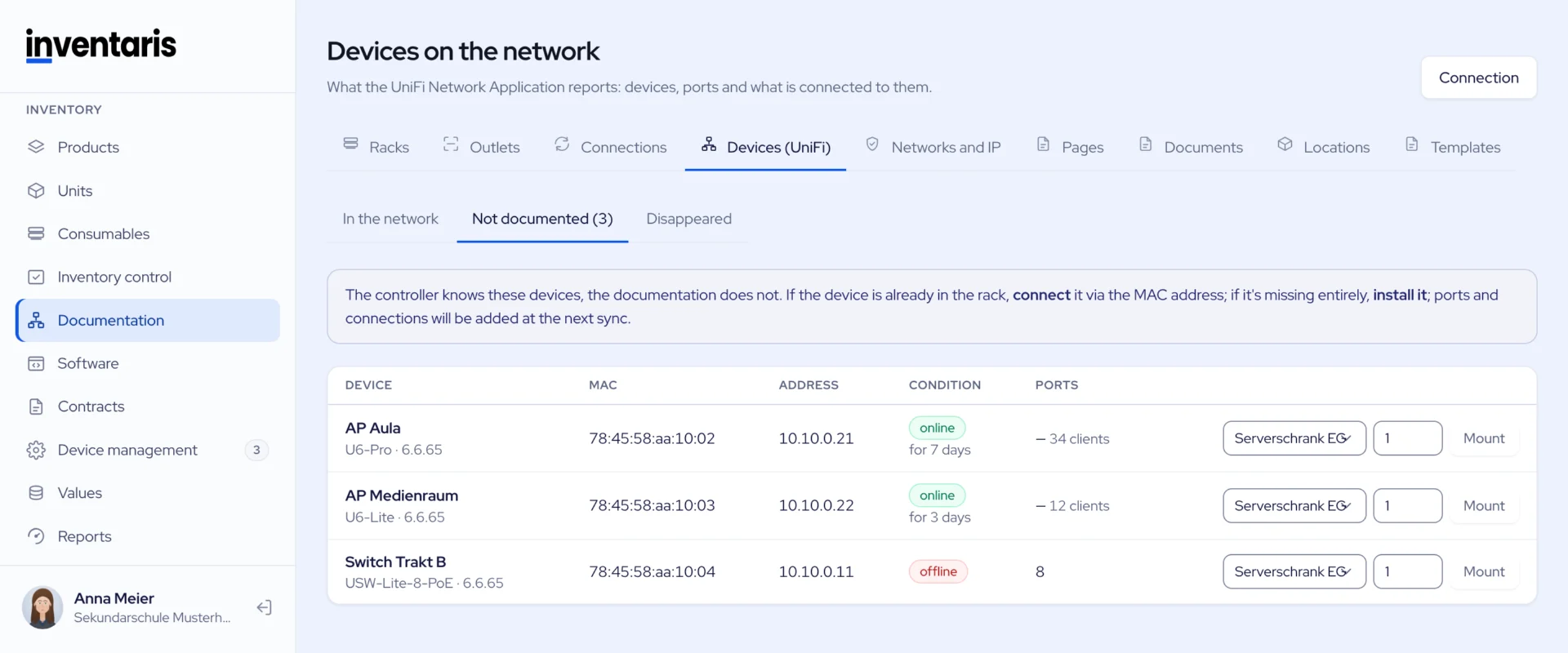Click the Products layers icon in sidebar

coord(36,147)
